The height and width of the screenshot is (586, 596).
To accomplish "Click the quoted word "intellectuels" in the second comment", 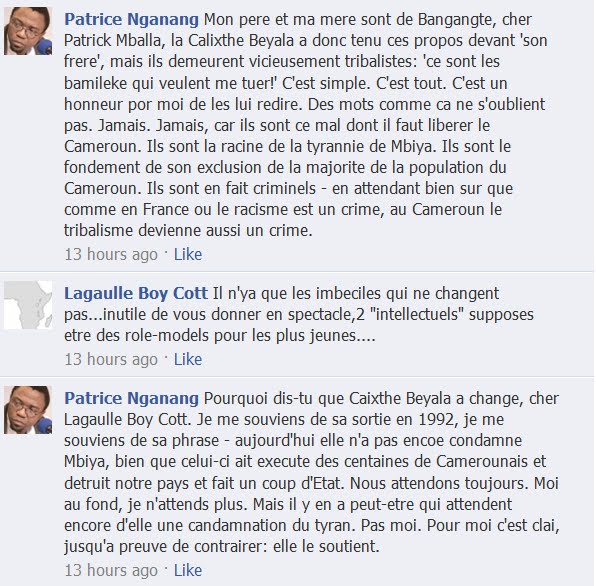I will coord(417,314).
